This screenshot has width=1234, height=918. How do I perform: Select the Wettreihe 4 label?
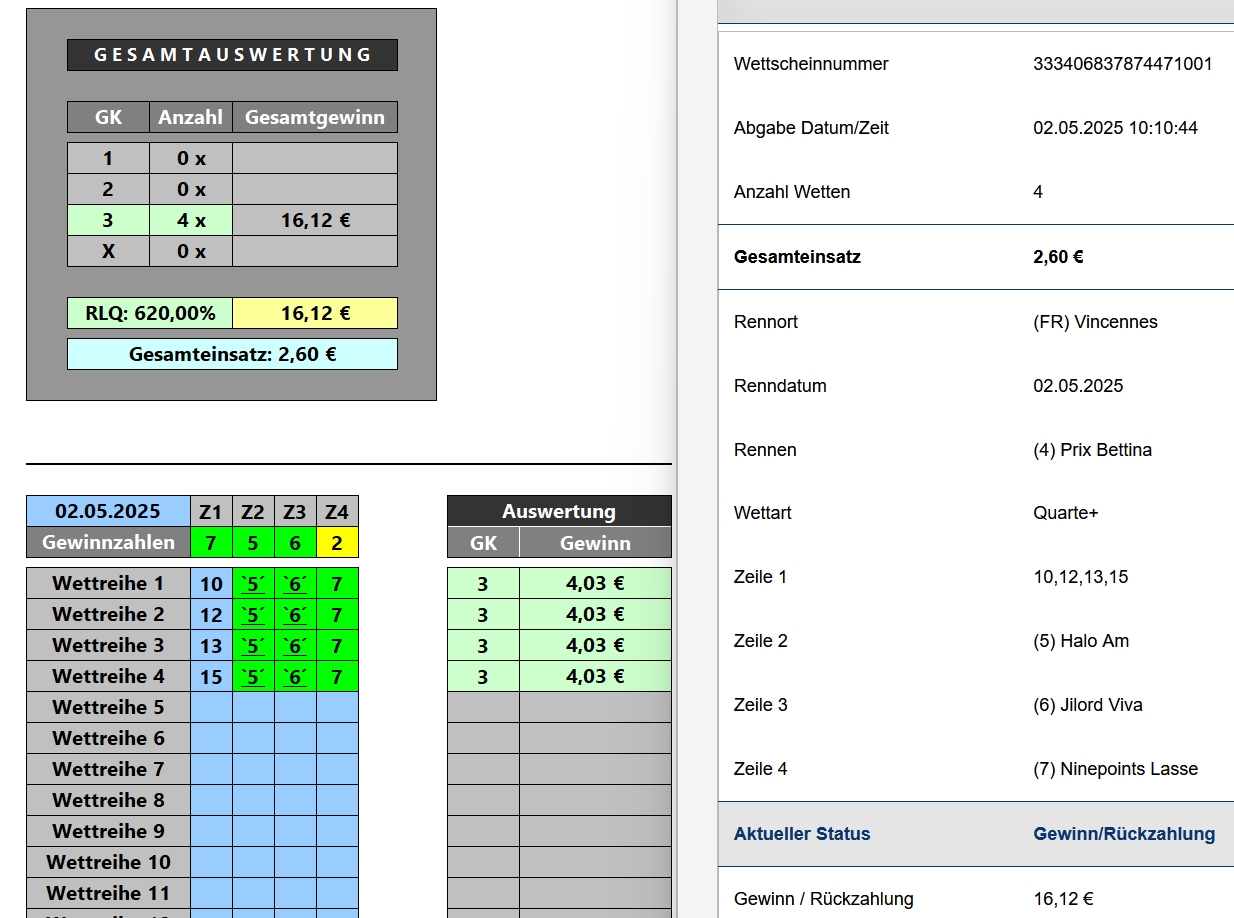[x=108, y=676]
